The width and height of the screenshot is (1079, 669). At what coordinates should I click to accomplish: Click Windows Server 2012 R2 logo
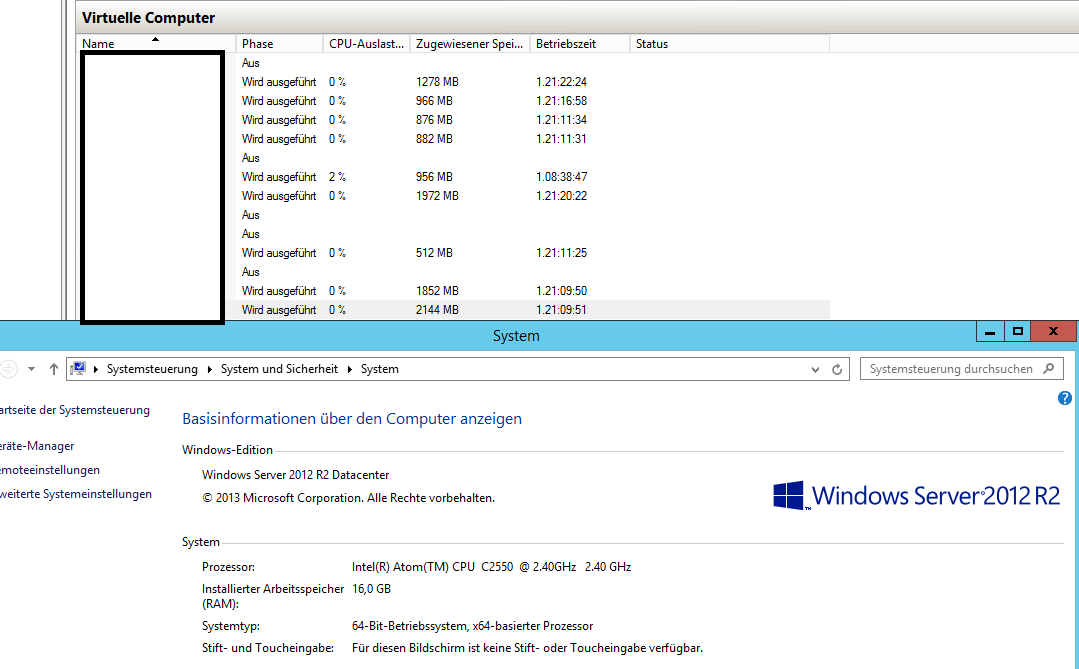pos(917,496)
